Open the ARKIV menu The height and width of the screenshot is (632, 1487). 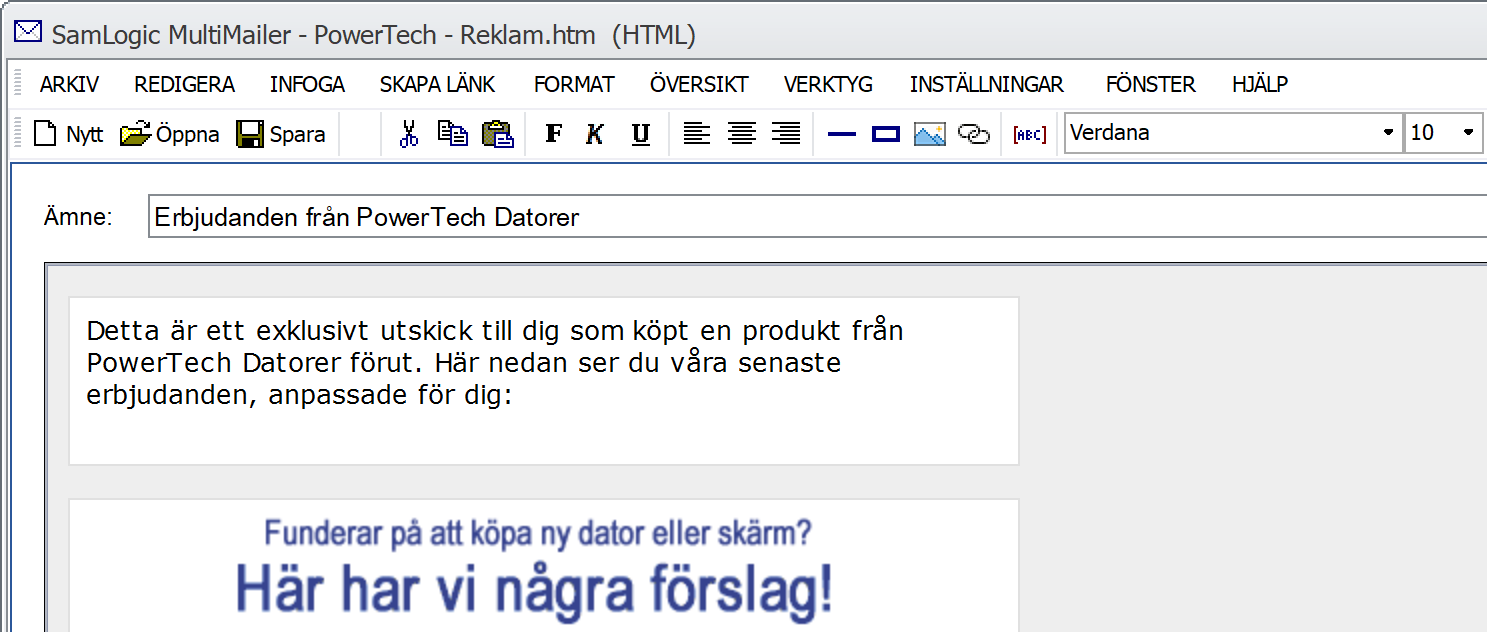[x=69, y=85]
